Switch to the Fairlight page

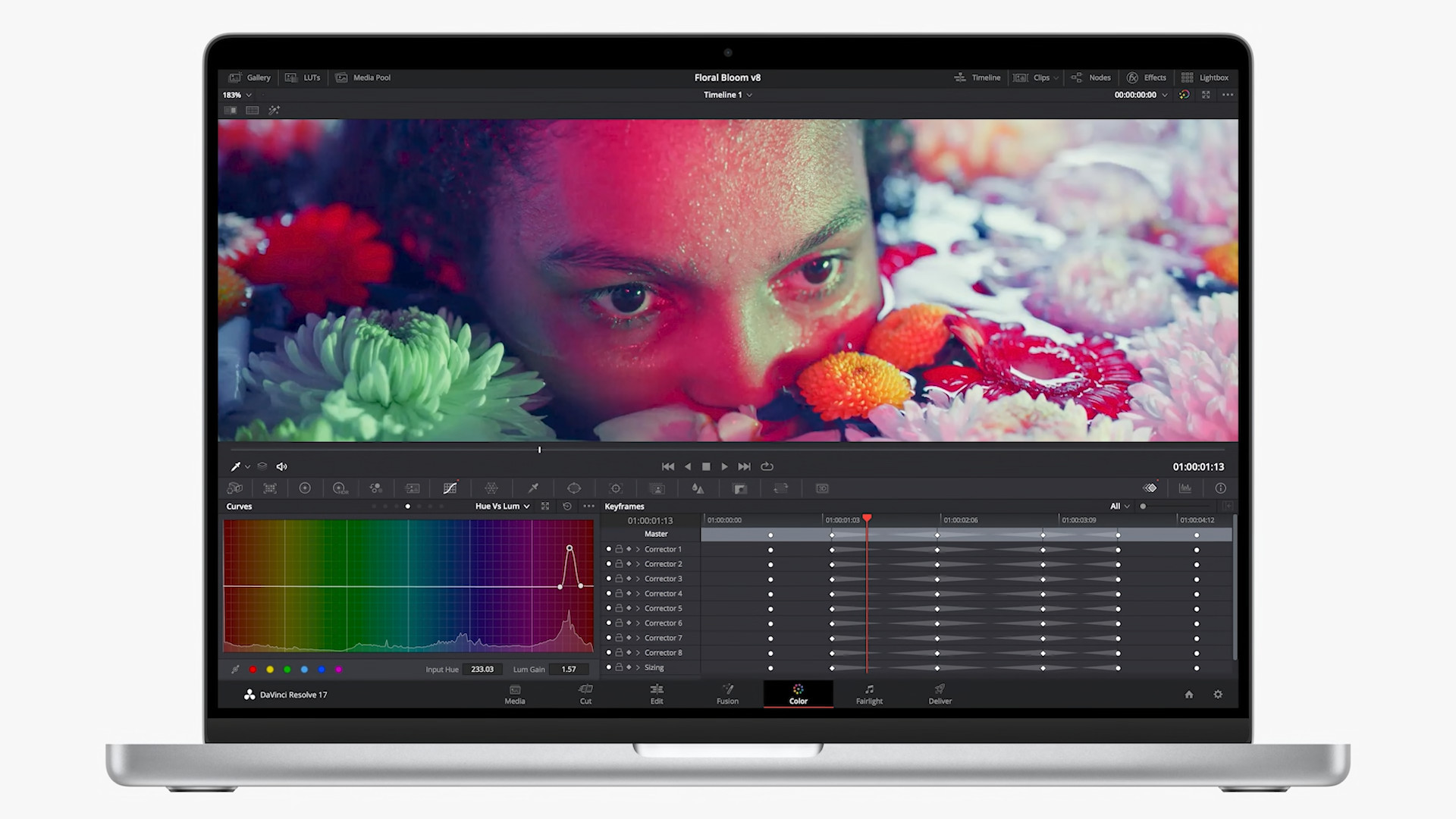point(869,694)
